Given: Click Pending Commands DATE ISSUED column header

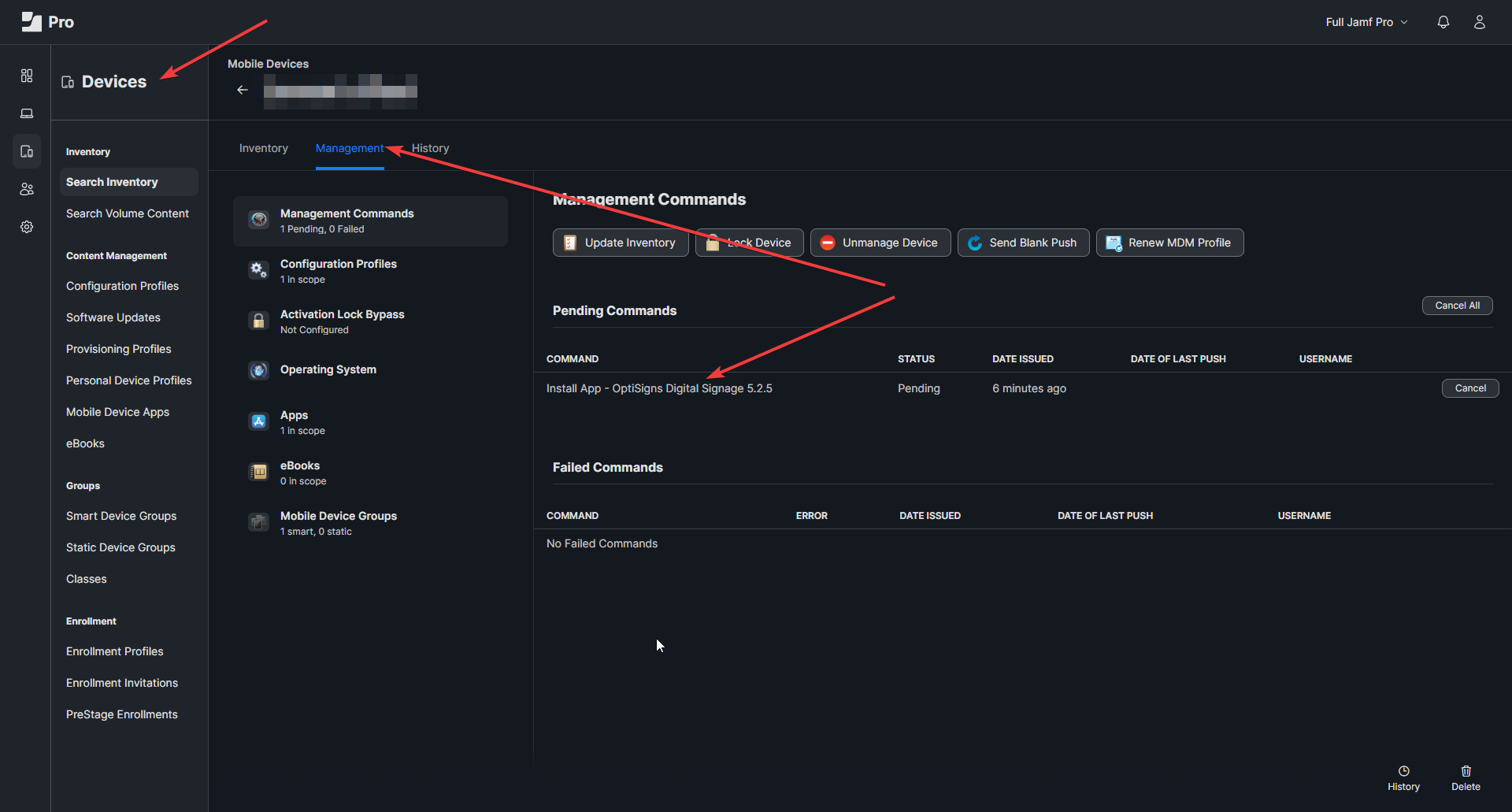Looking at the screenshot, I should click(1023, 359).
